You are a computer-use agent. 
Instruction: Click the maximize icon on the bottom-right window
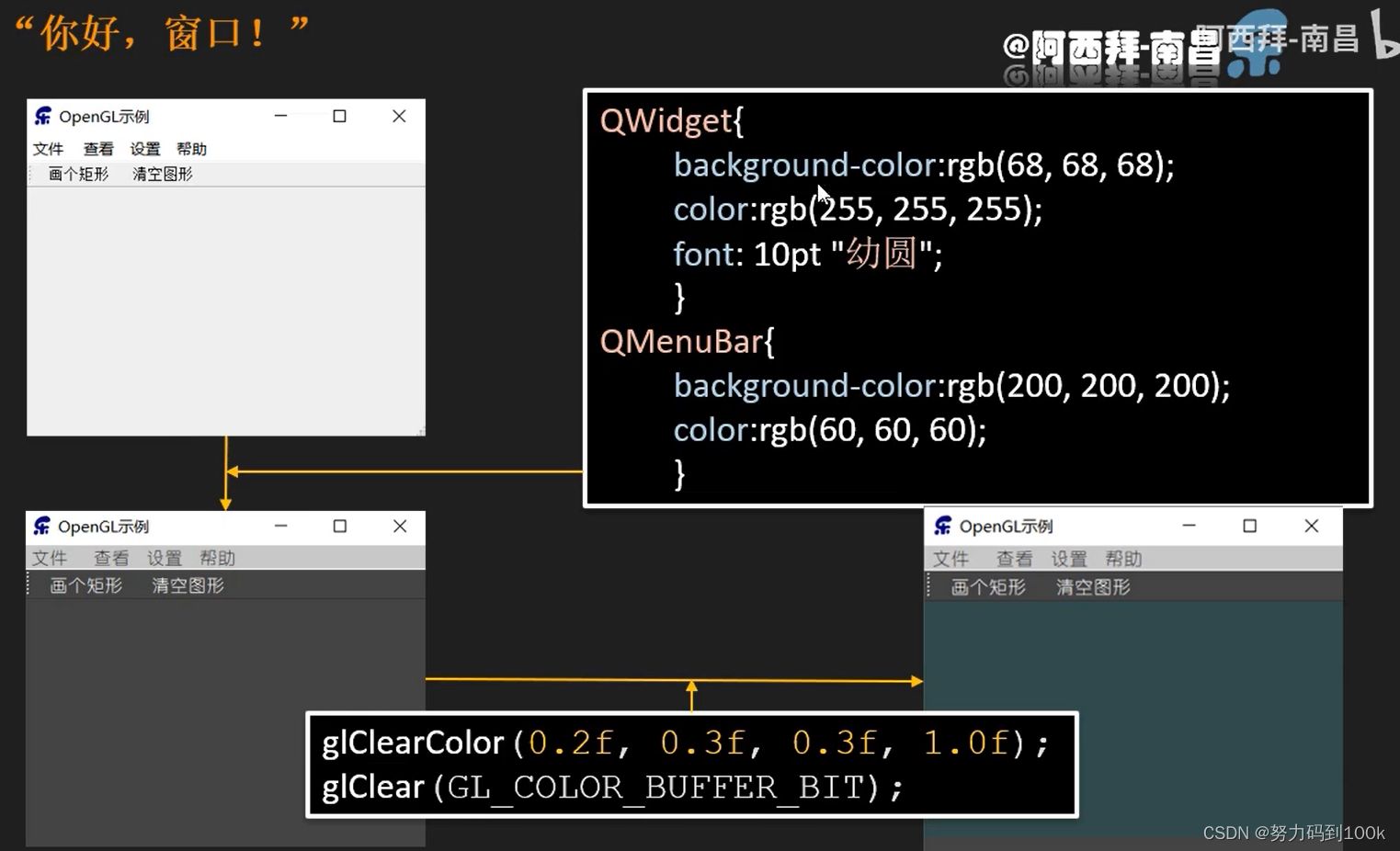[1250, 526]
